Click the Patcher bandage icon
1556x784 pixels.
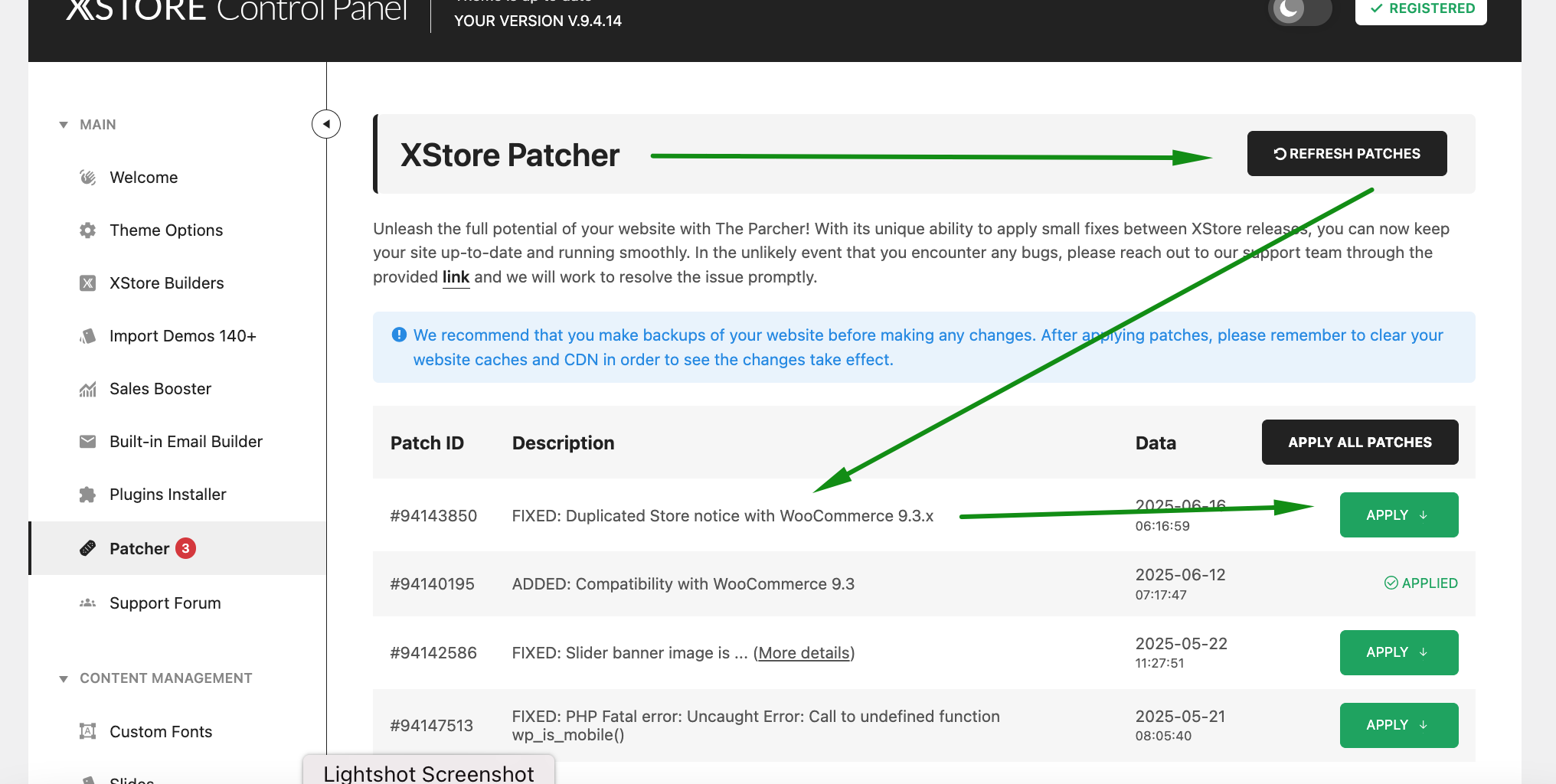[x=88, y=548]
